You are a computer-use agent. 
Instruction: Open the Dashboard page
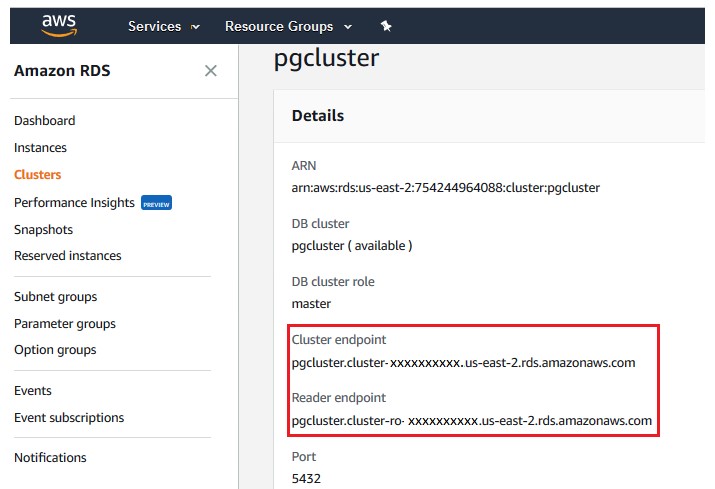(x=45, y=120)
